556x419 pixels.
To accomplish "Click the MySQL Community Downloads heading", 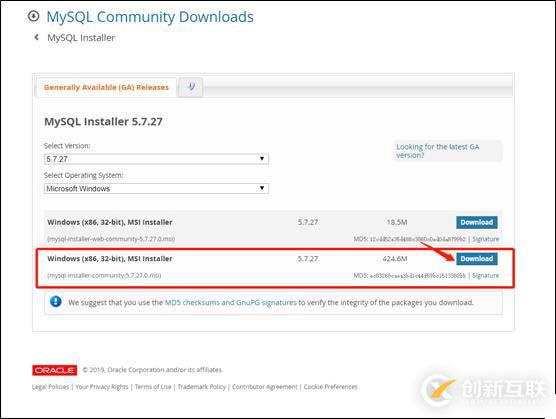I will (x=150, y=17).
